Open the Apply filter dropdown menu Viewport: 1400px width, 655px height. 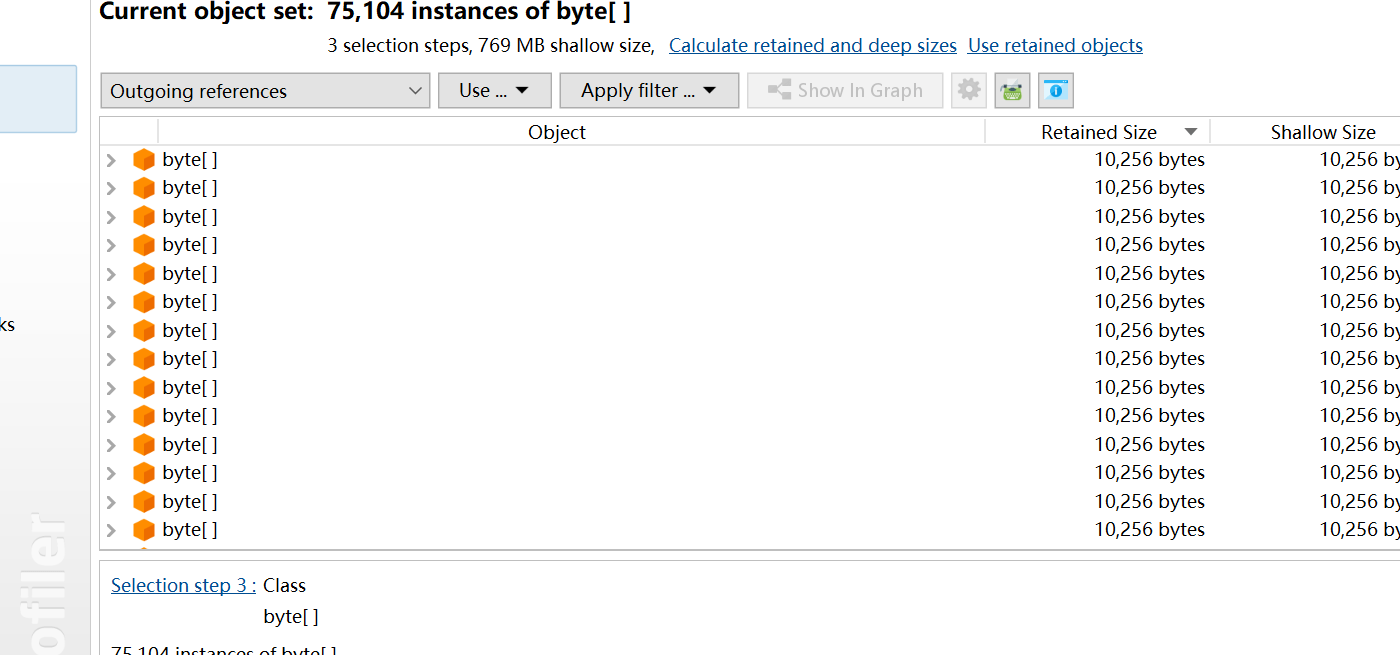[648, 91]
